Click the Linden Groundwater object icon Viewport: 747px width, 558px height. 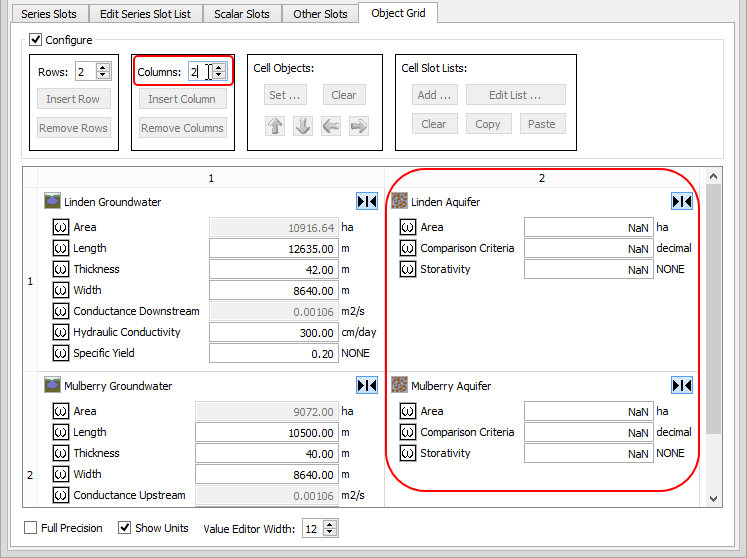[53, 202]
